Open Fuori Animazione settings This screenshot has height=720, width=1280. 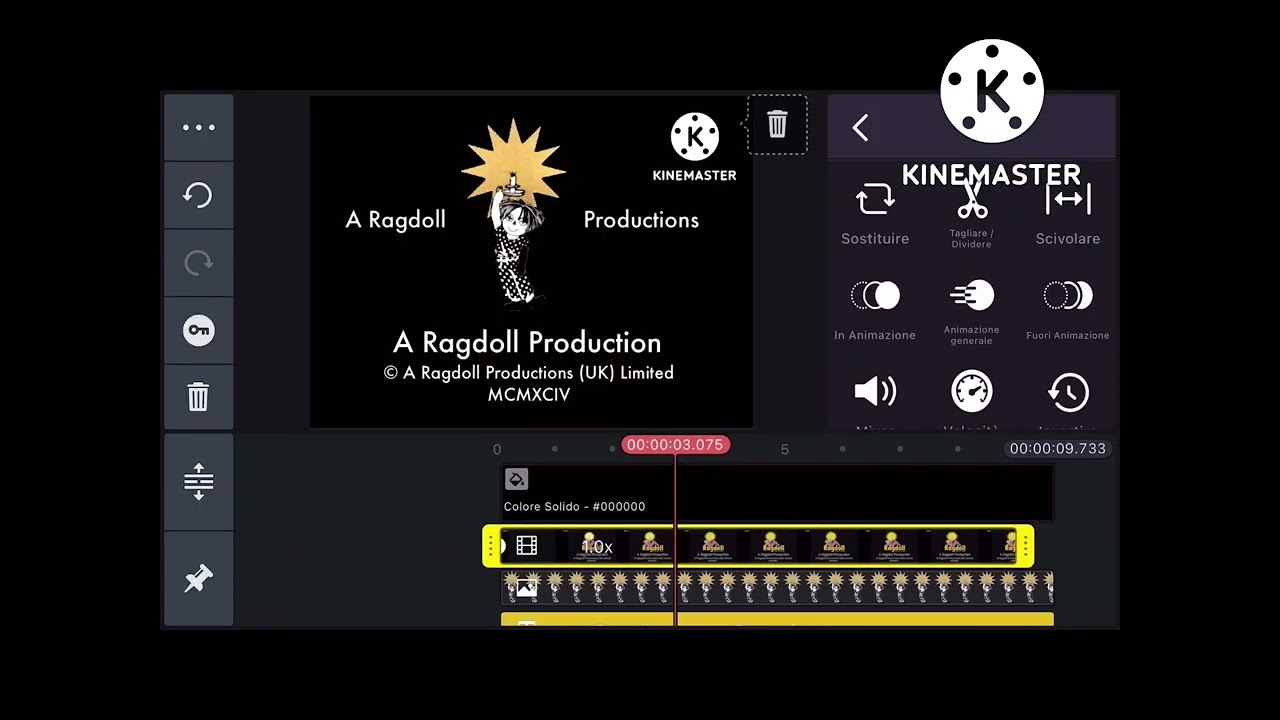(x=1067, y=310)
